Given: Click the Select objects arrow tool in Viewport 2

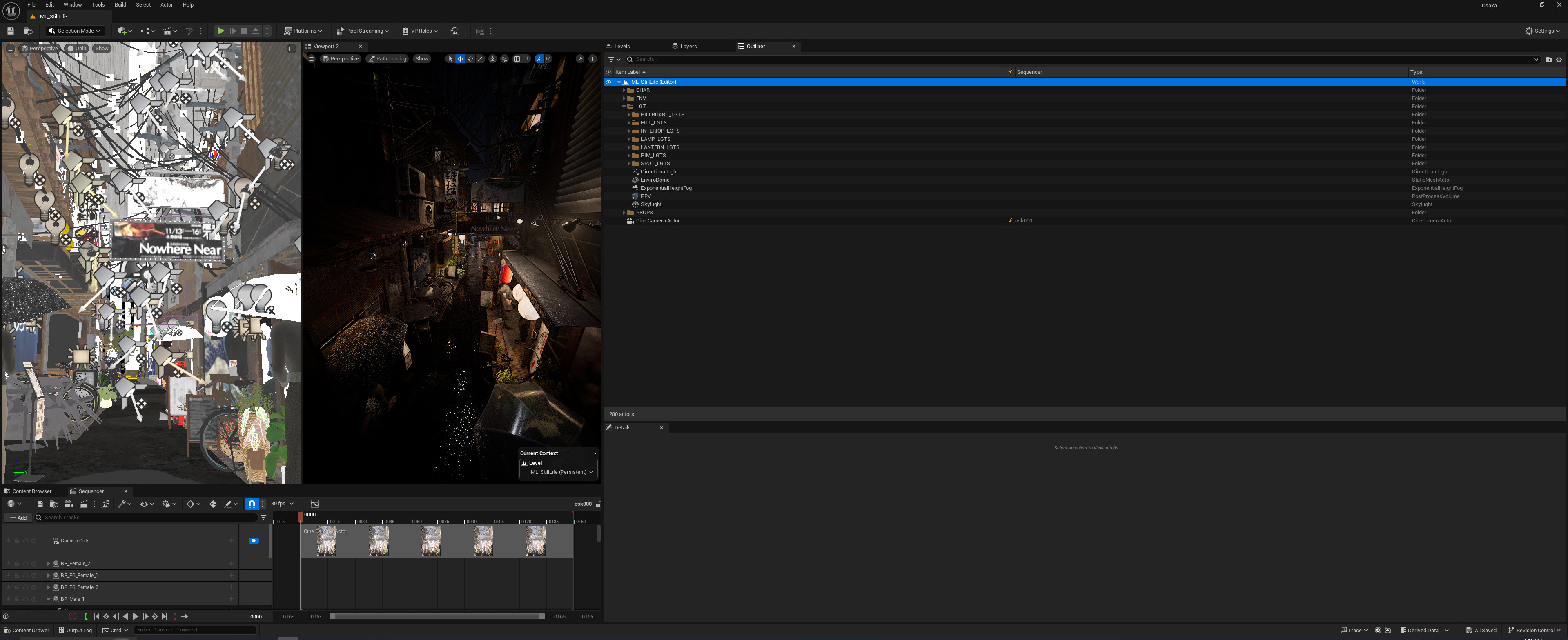Looking at the screenshot, I should tap(450, 59).
